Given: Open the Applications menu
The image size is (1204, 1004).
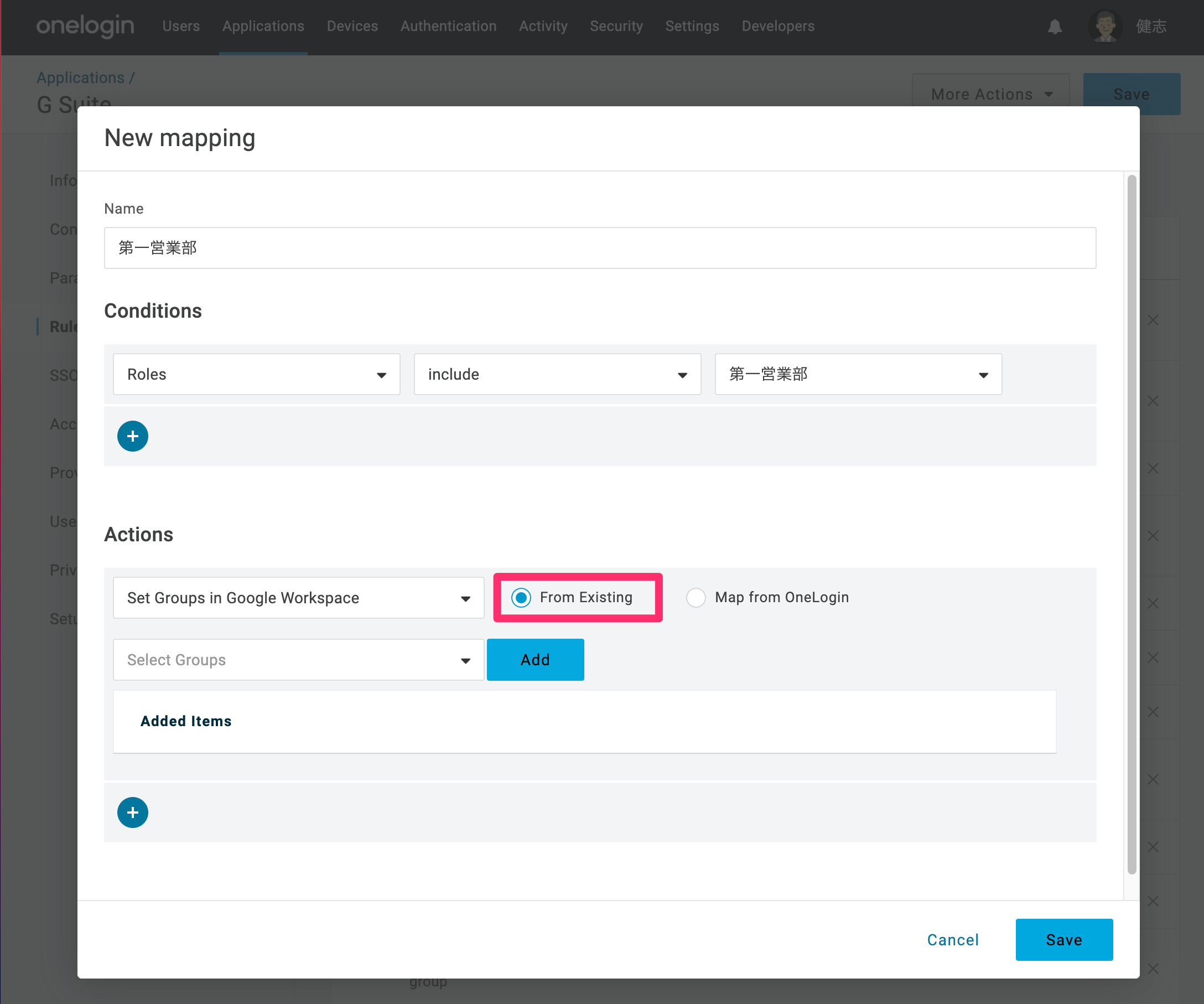Looking at the screenshot, I should pyautogui.click(x=263, y=27).
